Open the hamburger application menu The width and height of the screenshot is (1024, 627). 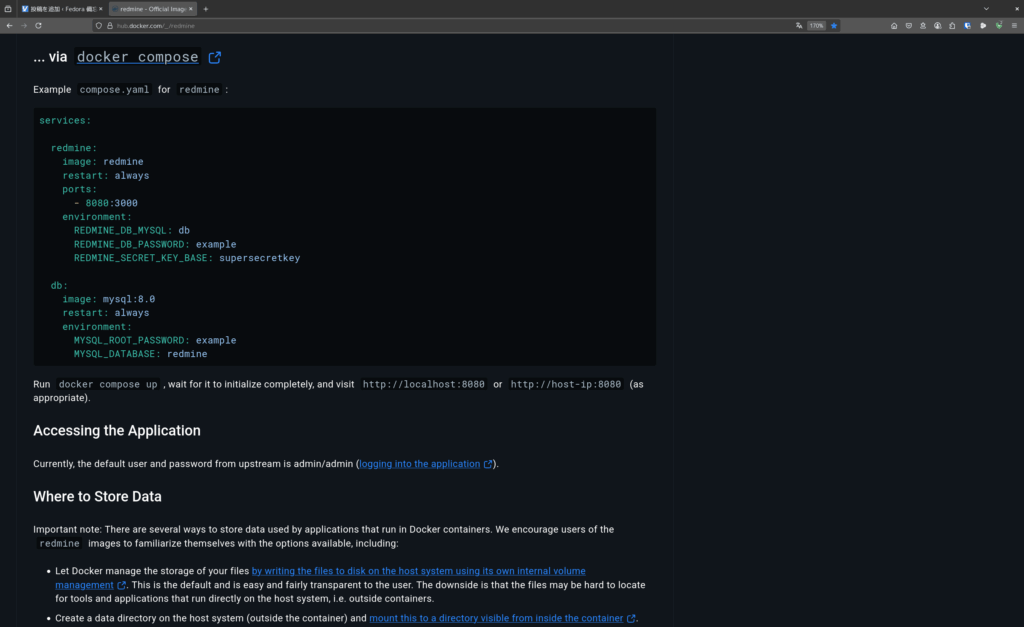tap(1014, 25)
